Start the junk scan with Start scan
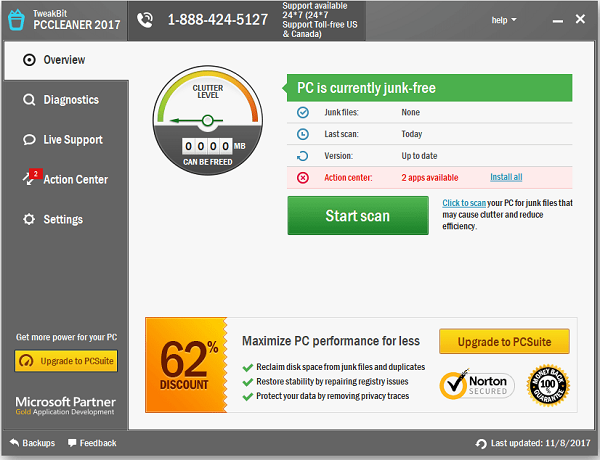Image resolution: width=600 pixels, height=460 pixels. [x=358, y=215]
